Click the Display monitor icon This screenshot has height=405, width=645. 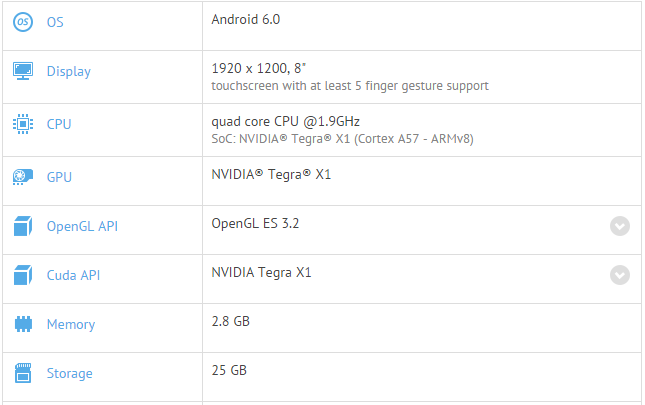[x=23, y=71]
